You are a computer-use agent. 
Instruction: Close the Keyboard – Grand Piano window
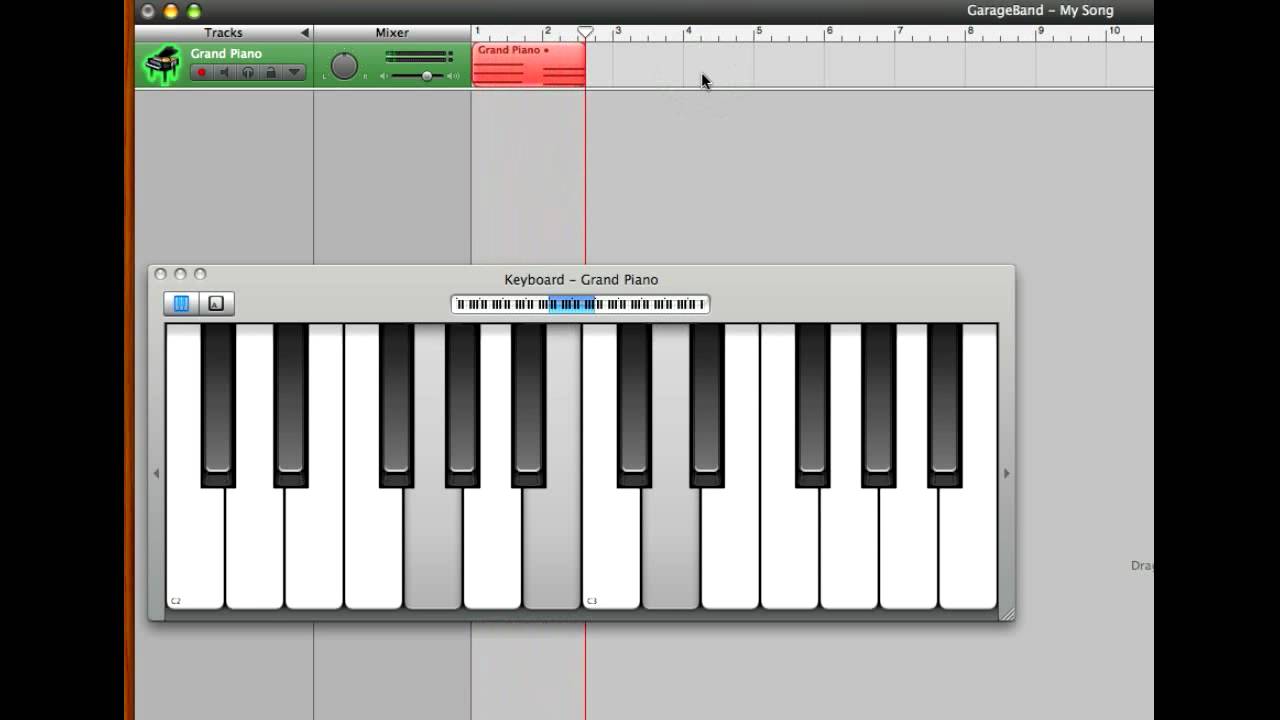160,274
